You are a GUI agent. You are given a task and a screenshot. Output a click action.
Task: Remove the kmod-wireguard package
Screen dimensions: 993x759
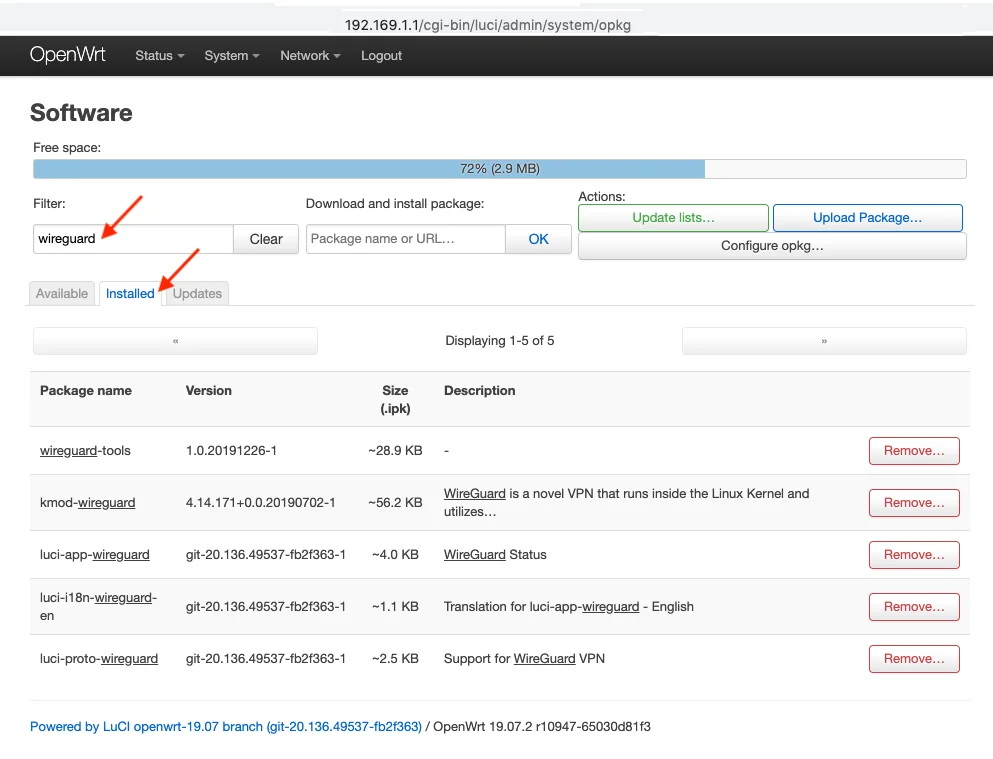[x=913, y=503]
